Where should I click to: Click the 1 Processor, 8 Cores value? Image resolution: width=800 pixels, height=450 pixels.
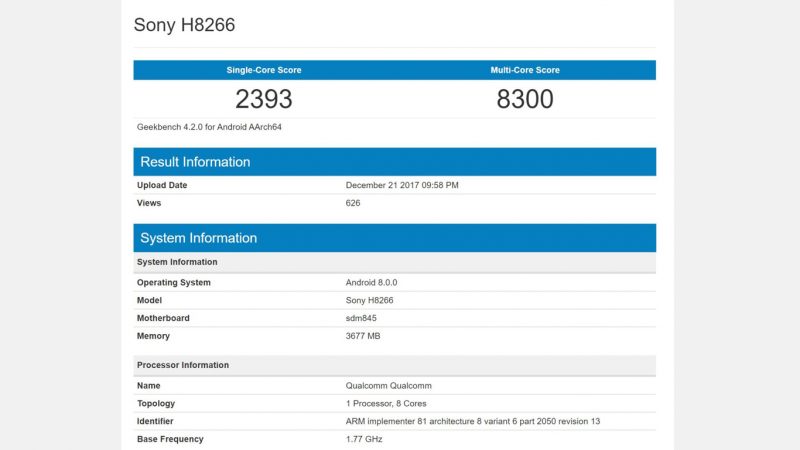pyautogui.click(x=386, y=404)
